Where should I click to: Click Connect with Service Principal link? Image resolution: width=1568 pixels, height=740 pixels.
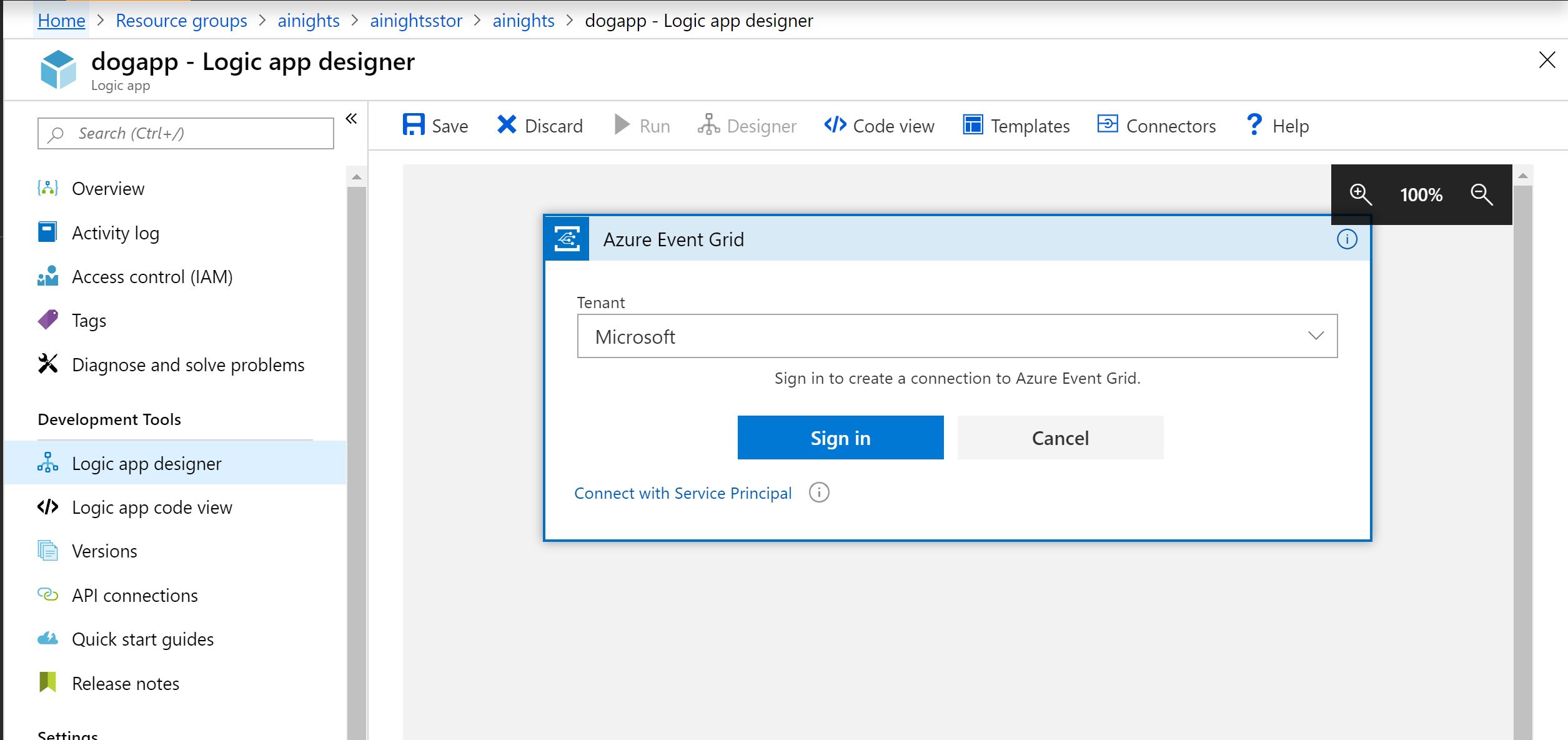click(683, 493)
